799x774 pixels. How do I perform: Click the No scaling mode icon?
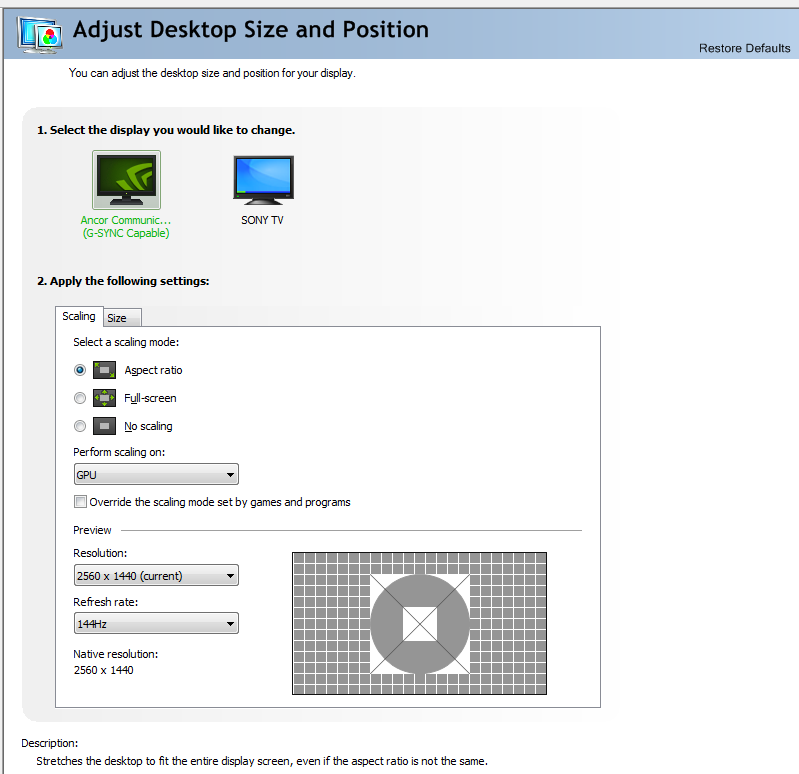pyautogui.click(x=104, y=426)
